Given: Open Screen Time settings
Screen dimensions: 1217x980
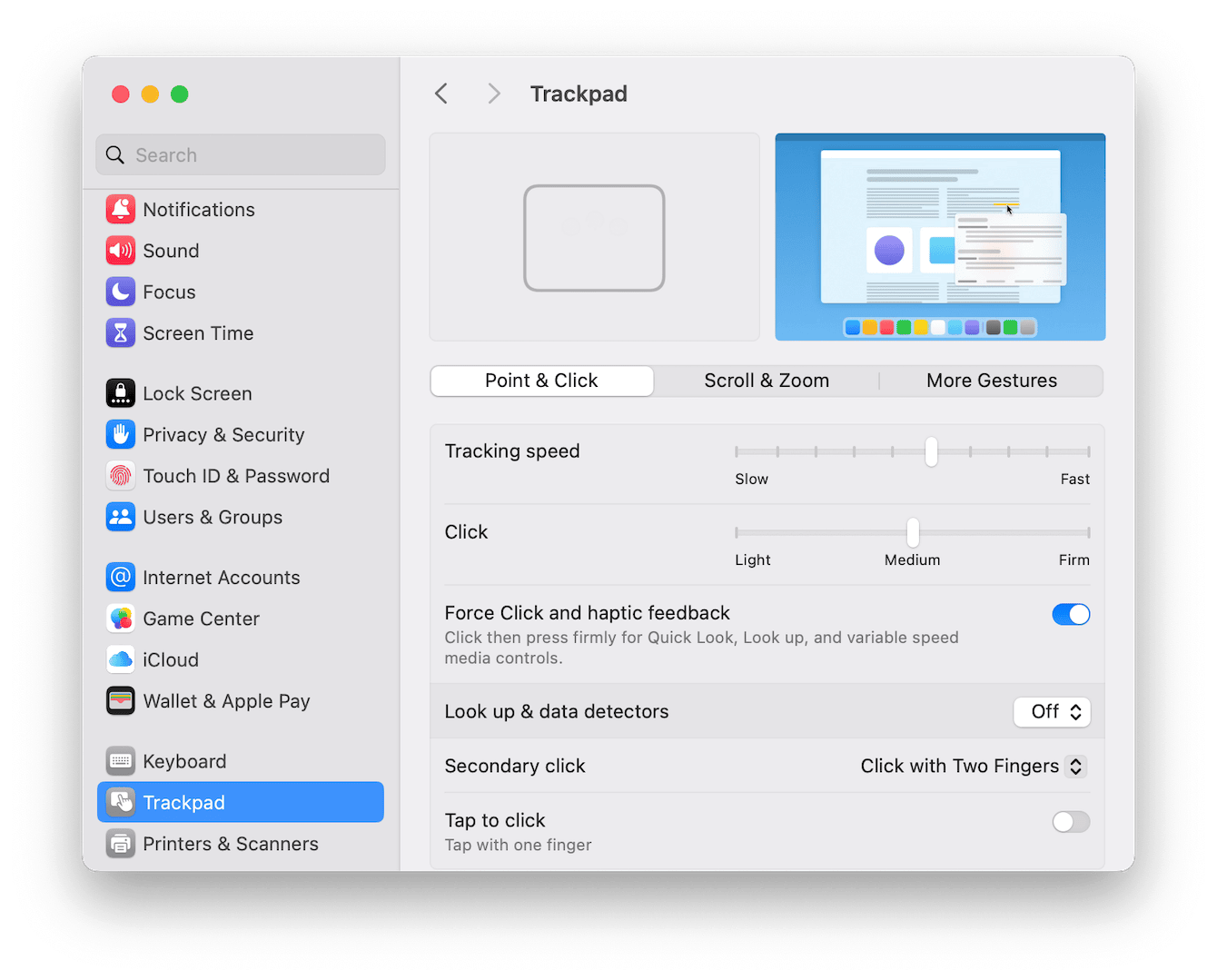Looking at the screenshot, I should pyautogui.click(x=198, y=333).
